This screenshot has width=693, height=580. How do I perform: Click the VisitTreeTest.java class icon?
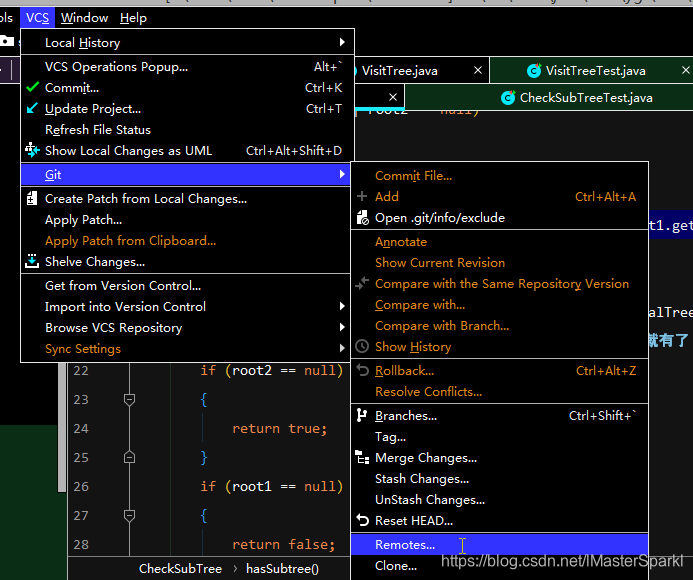[534, 71]
